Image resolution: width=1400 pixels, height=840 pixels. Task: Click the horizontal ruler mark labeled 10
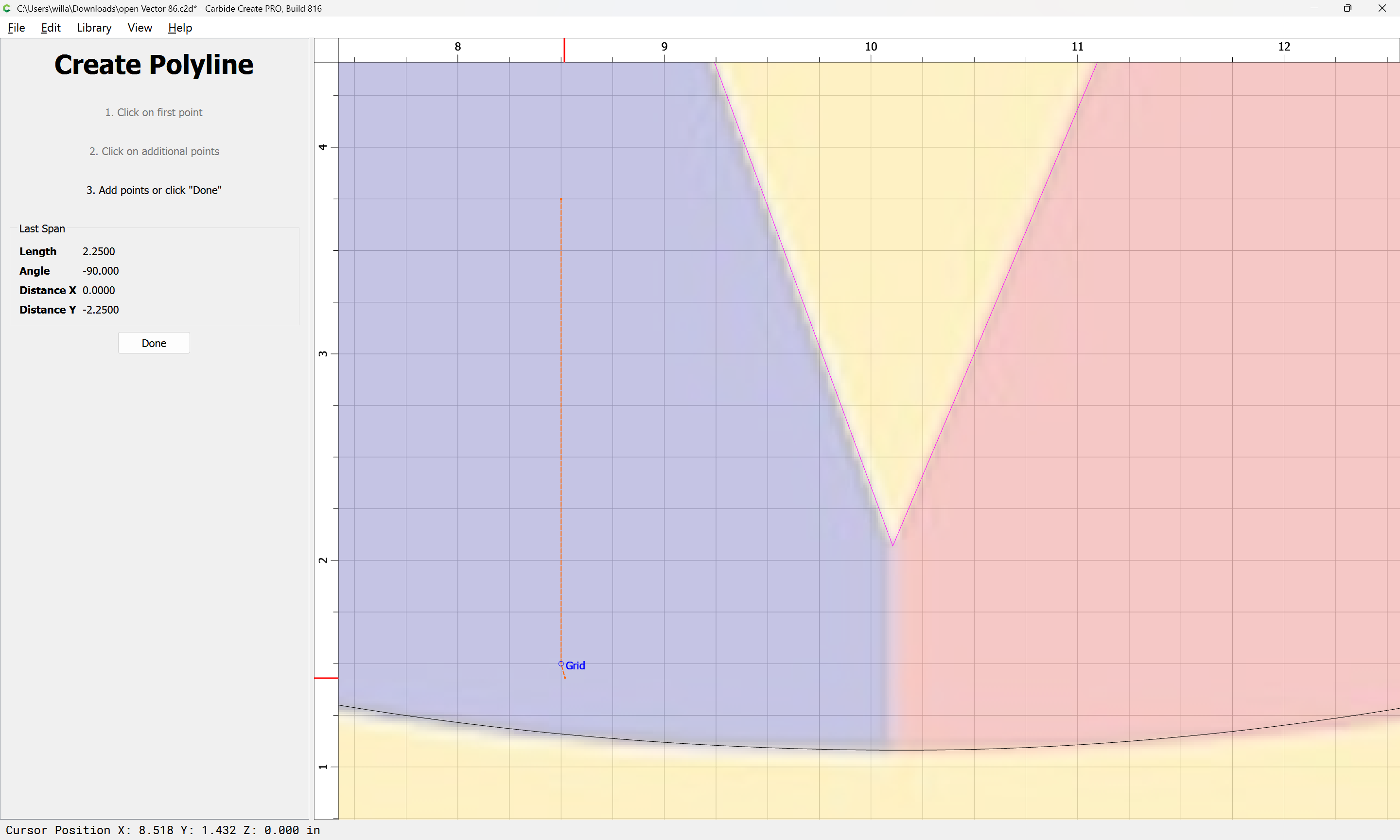click(871, 47)
